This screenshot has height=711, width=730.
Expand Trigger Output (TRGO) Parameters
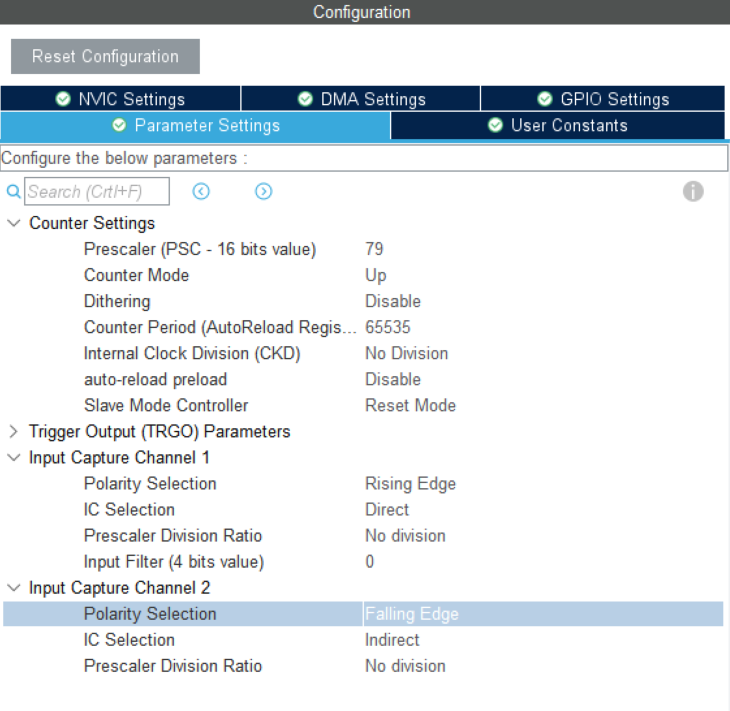tap(14, 432)
